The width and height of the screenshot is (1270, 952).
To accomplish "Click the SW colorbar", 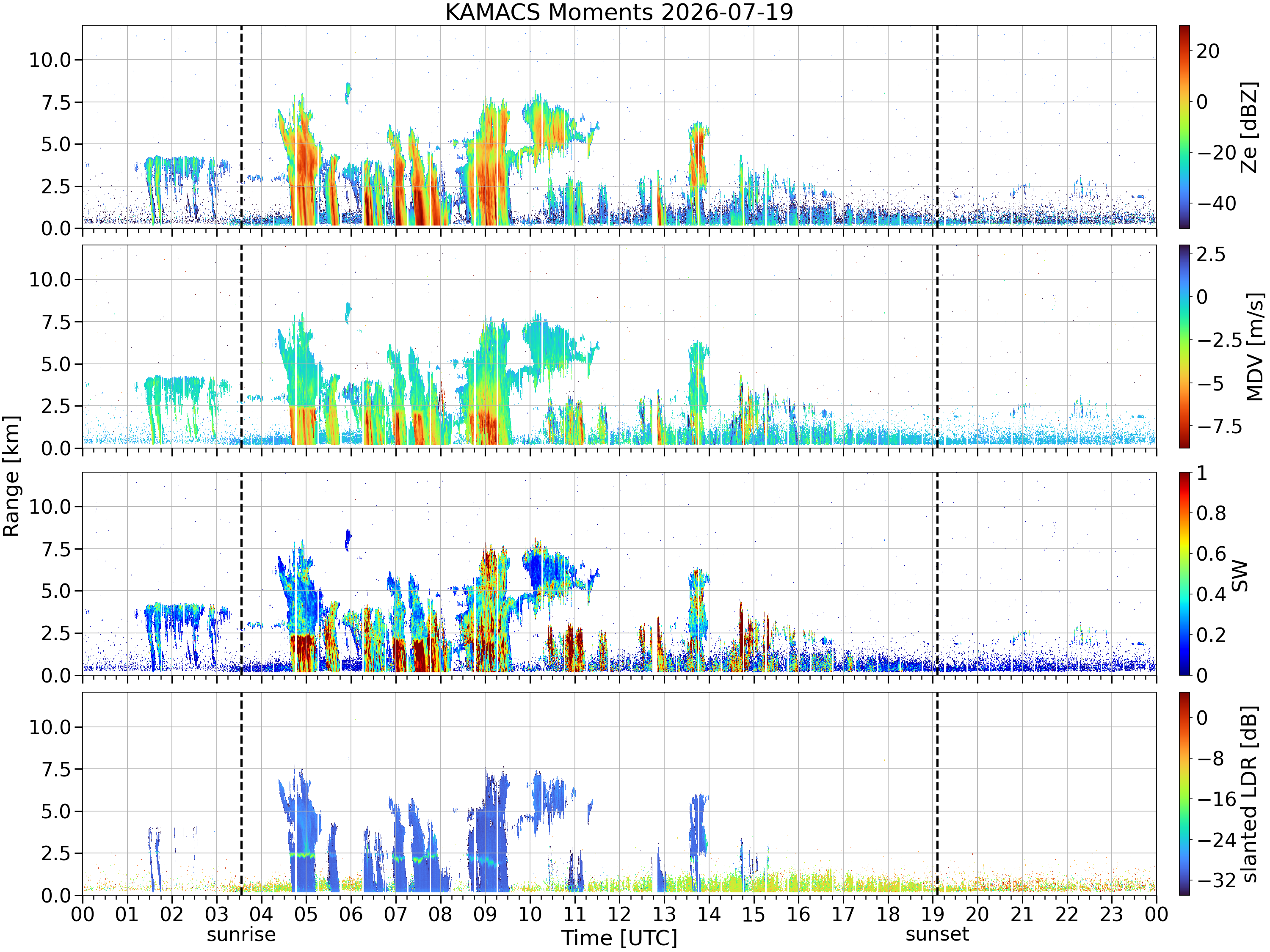I will pyautogui.click(x=1184, y=574).
